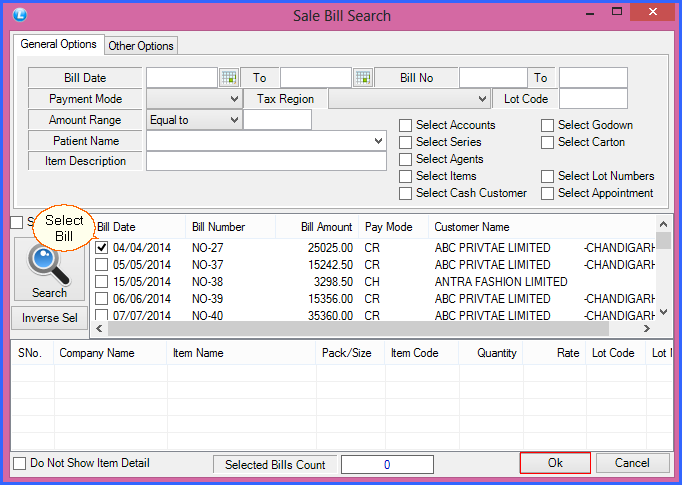Open the Payment Mode dropdown
The image size is (682, 485).
click(194, 99)
